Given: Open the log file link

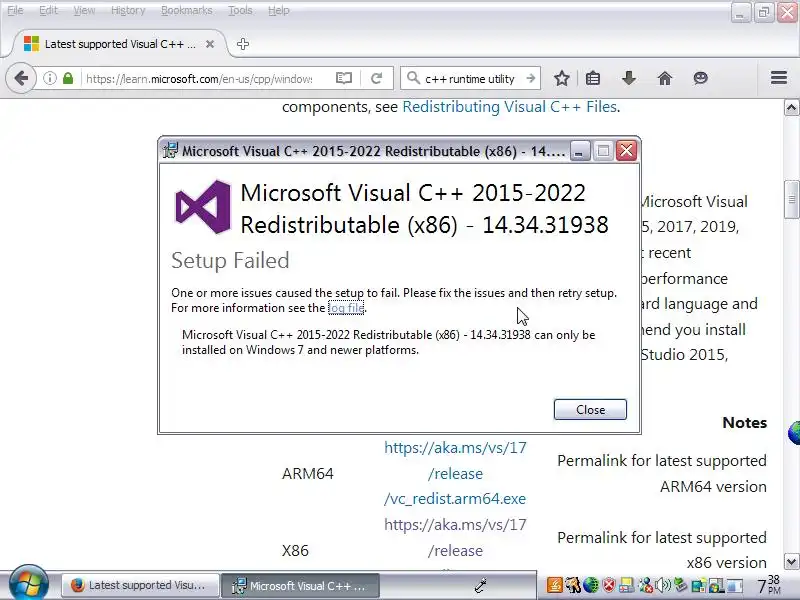Looking at the screenshot, I should (346, 308).
